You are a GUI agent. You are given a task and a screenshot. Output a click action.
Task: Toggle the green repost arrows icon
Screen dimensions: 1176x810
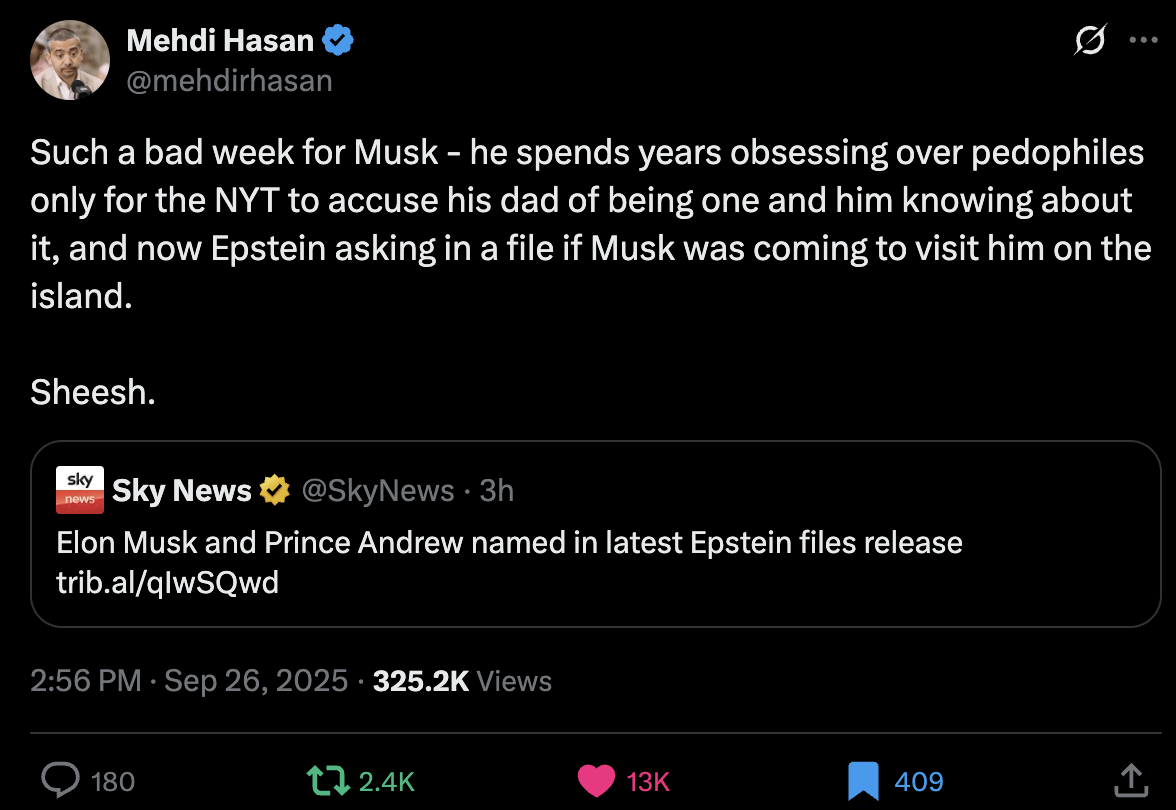328,781
